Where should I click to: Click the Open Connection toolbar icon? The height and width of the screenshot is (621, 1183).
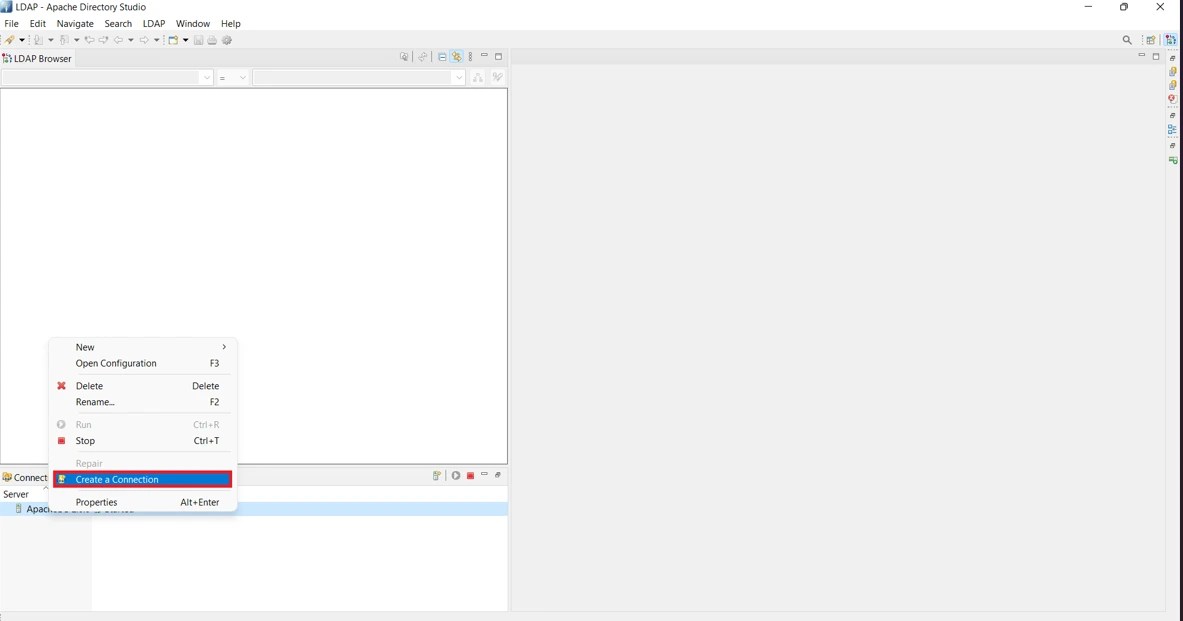pyautogui.click(x=38, y=40)
